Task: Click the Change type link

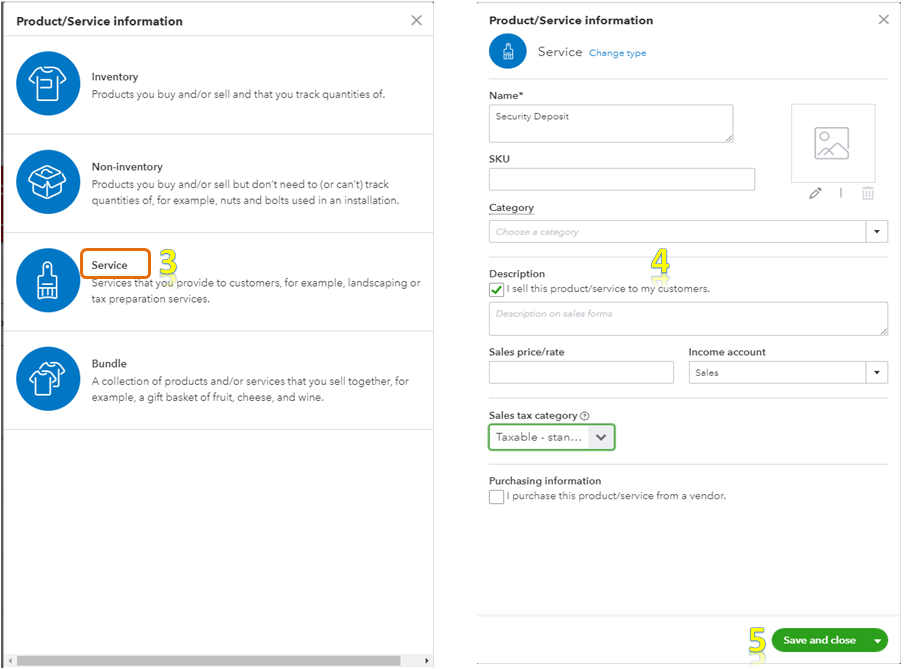Action: coord(617,53)
